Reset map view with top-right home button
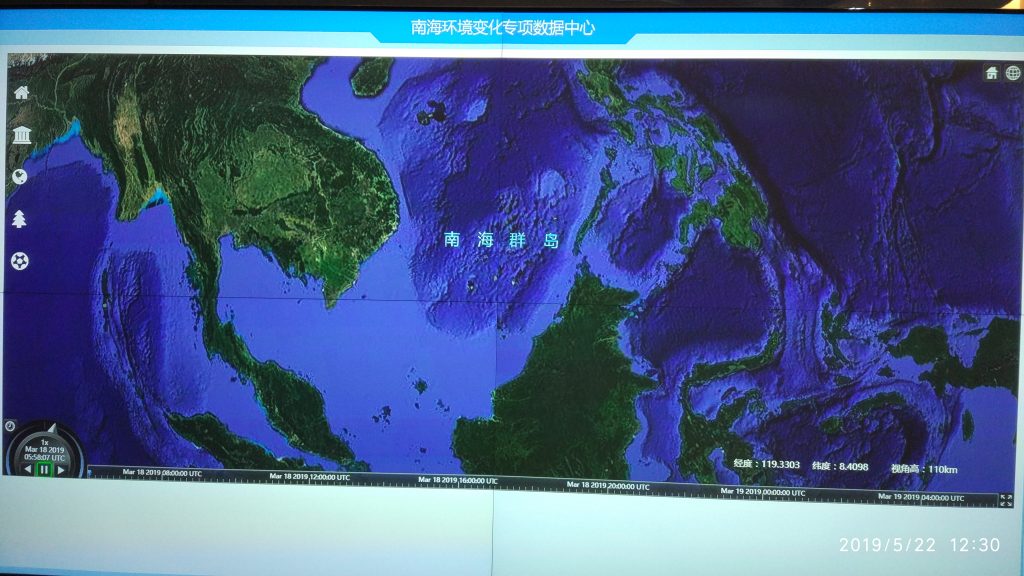The height and width of the screenshot is (576, 1024). [x=992, y=73]
